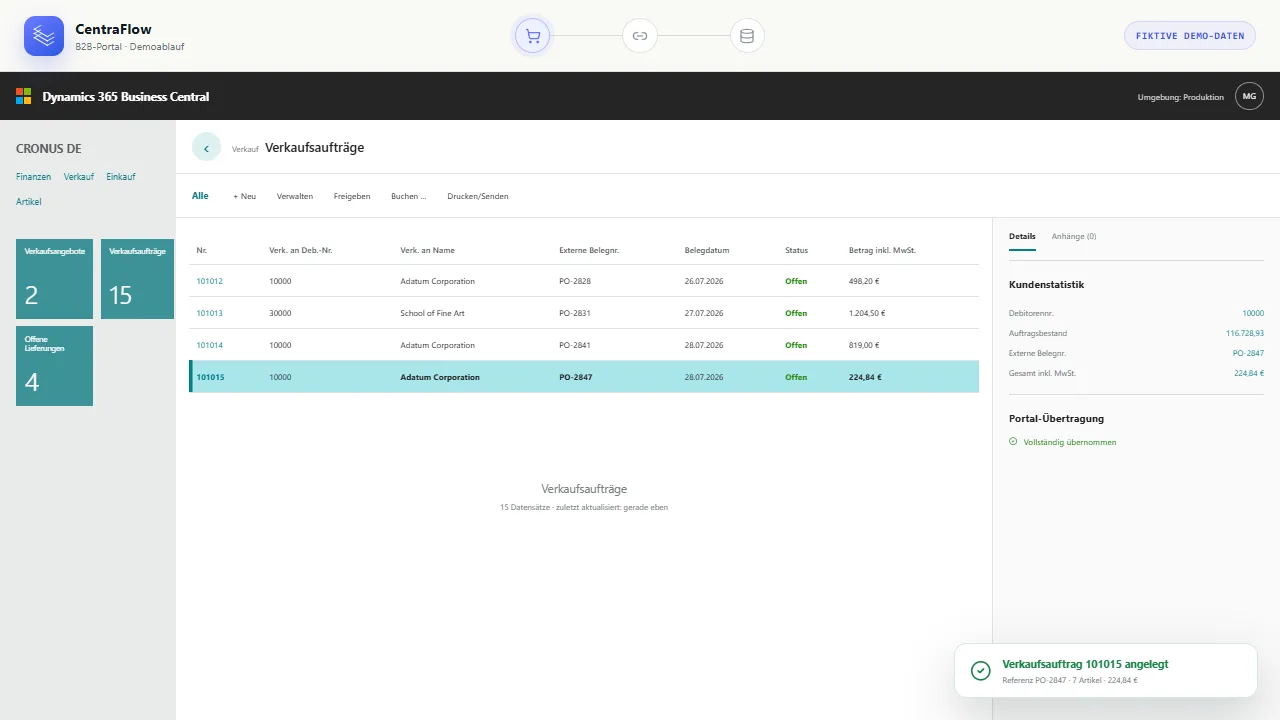Select the database step icon

747,36
